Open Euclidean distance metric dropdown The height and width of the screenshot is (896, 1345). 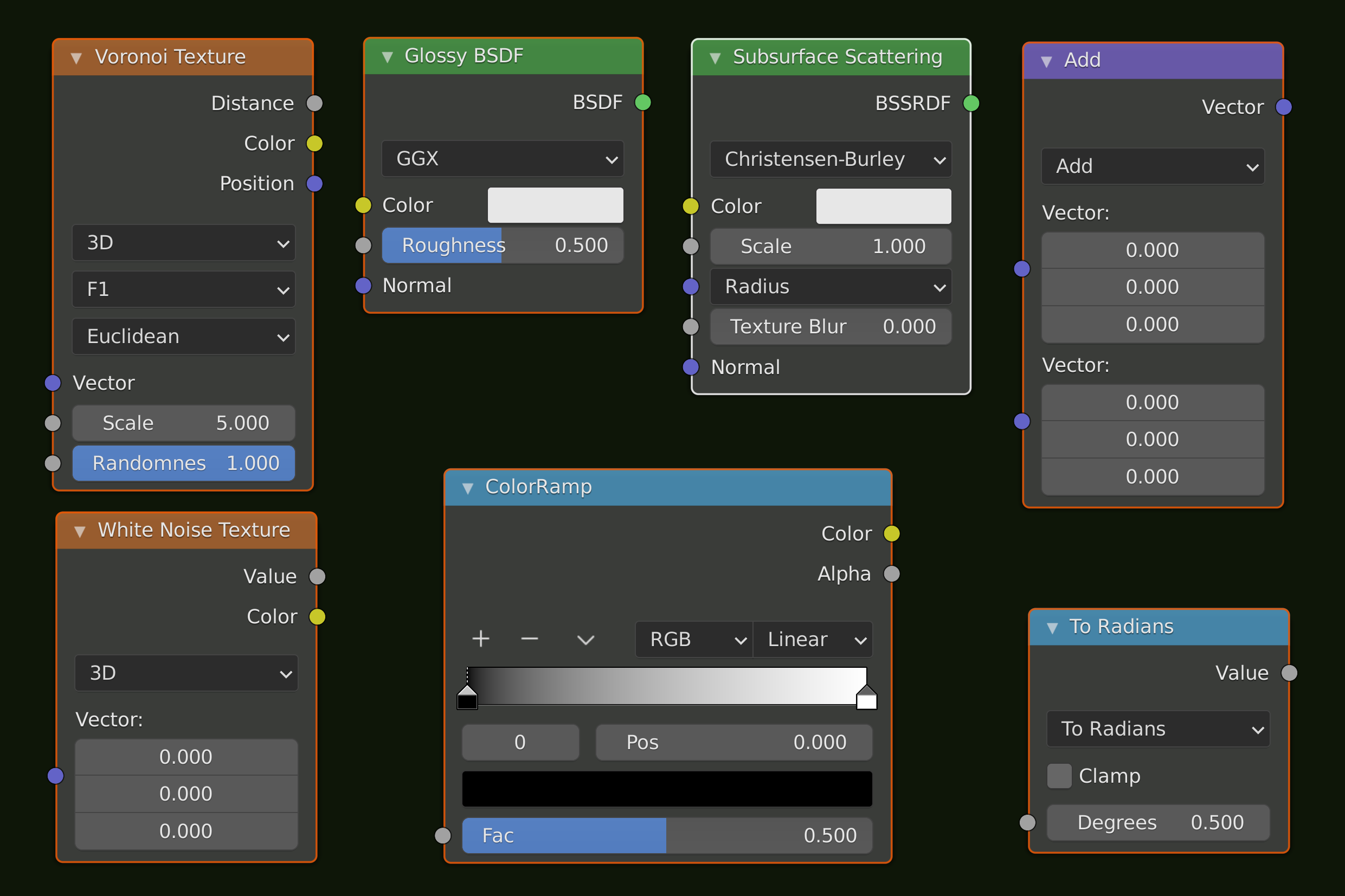tap(183, 337)
